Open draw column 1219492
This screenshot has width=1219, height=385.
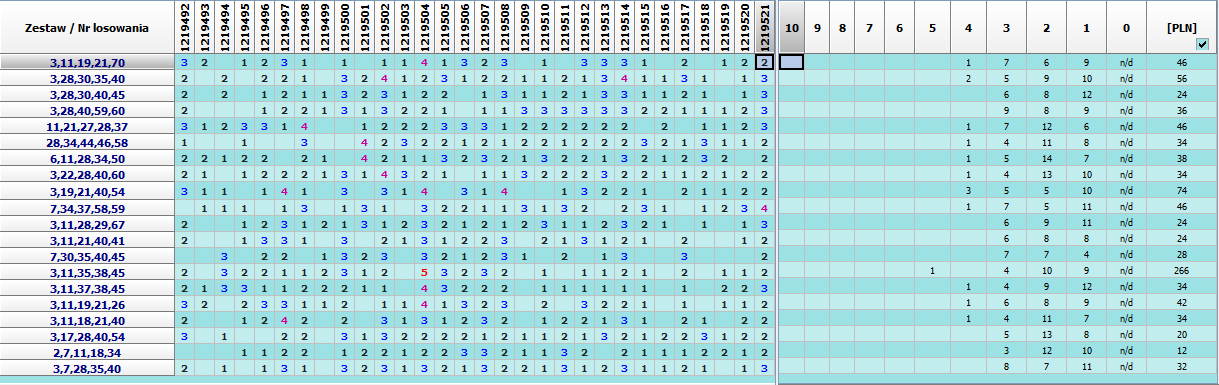(x=184, y=28)
